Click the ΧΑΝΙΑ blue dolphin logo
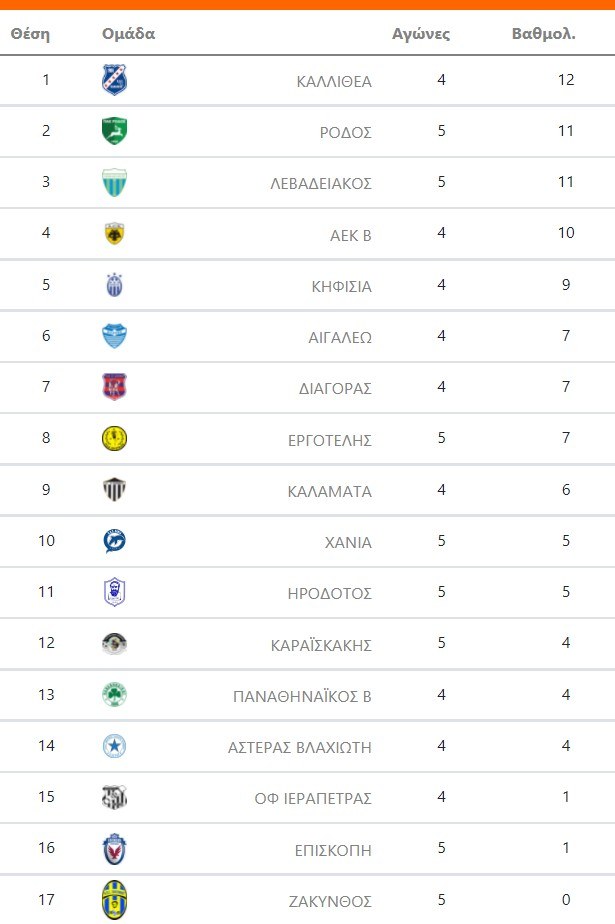This screenshot has width=615, height=924. pos(115,541)
